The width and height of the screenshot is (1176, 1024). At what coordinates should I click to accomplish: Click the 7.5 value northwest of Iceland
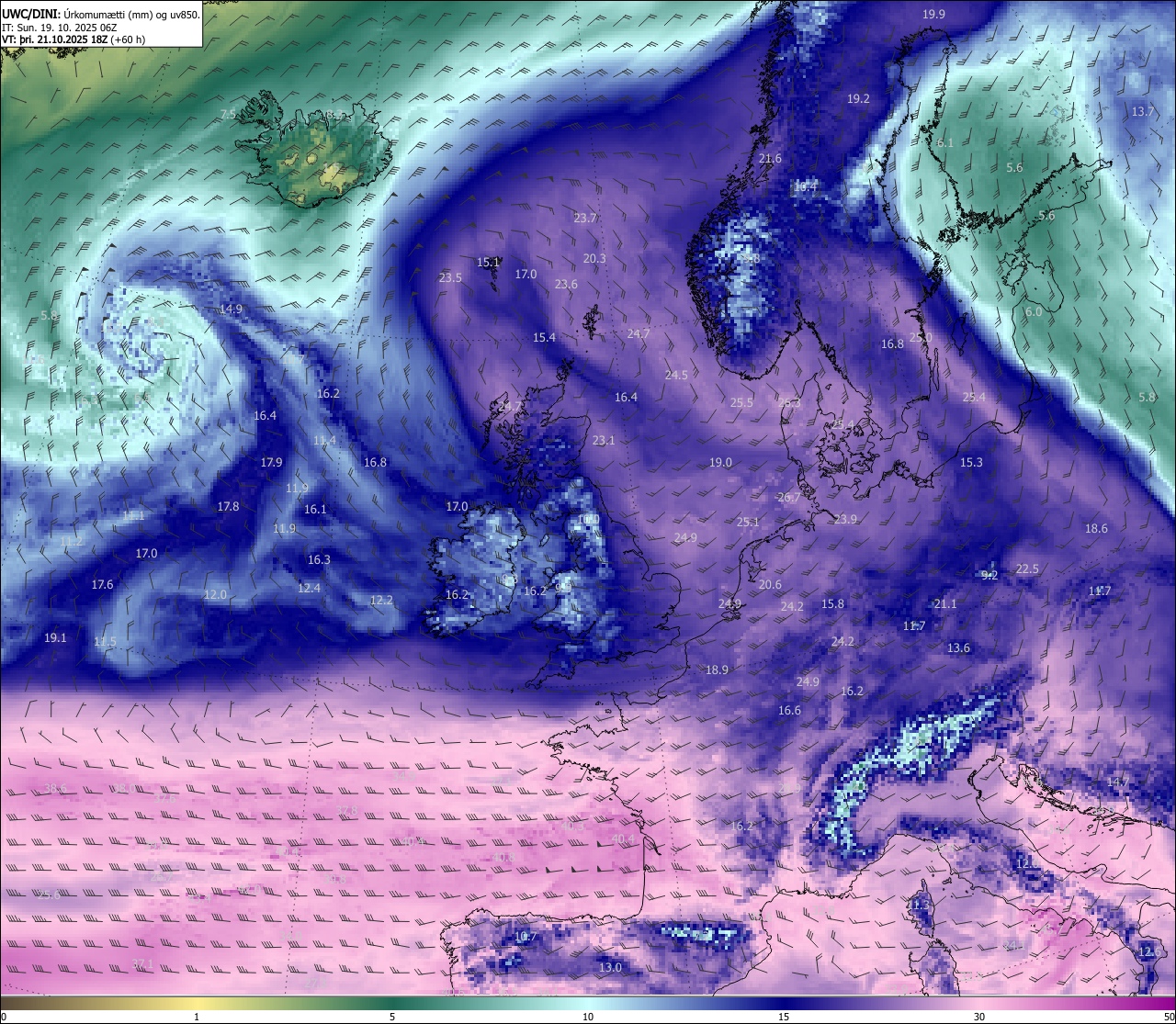pos(228,114)
